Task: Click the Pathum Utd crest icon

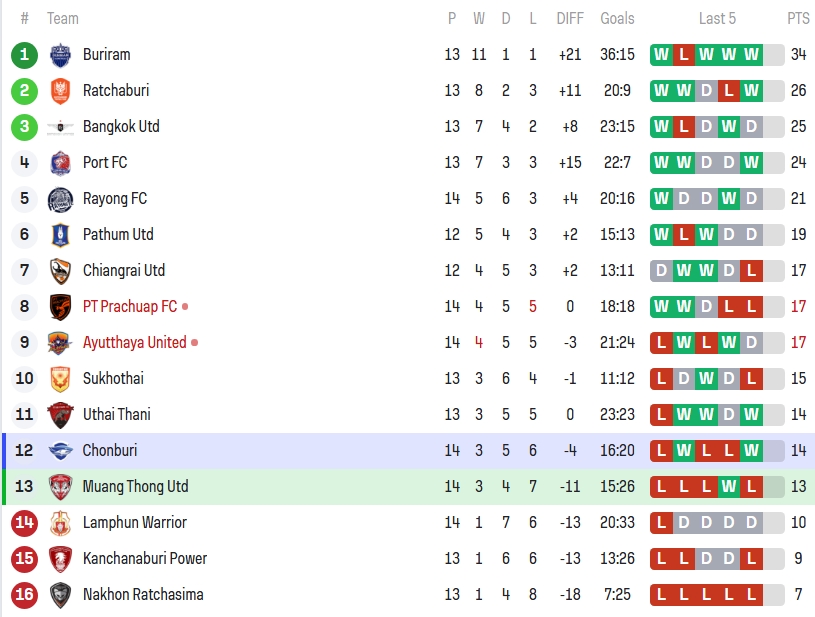Action: (60, 234)
